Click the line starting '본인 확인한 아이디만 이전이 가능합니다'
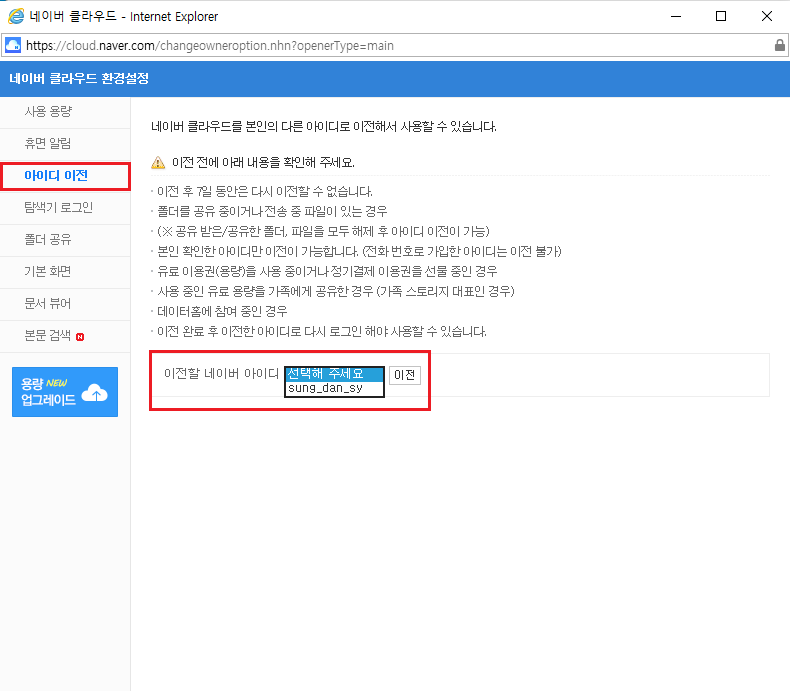The image size is (790, 691). point(359,251)
